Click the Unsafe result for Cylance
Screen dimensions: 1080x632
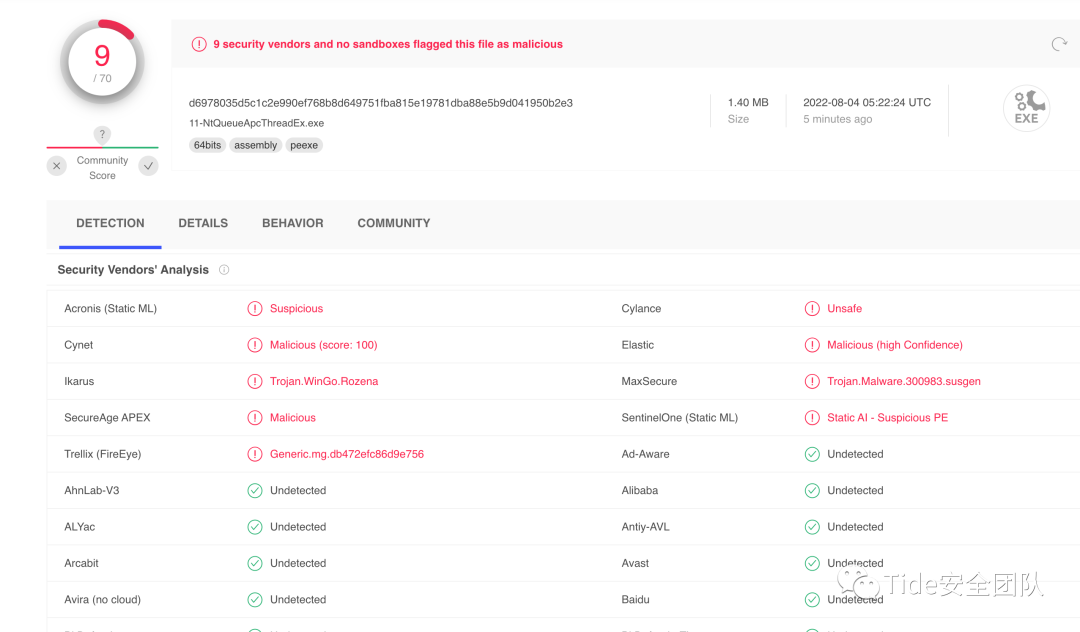tap(844, 308)
